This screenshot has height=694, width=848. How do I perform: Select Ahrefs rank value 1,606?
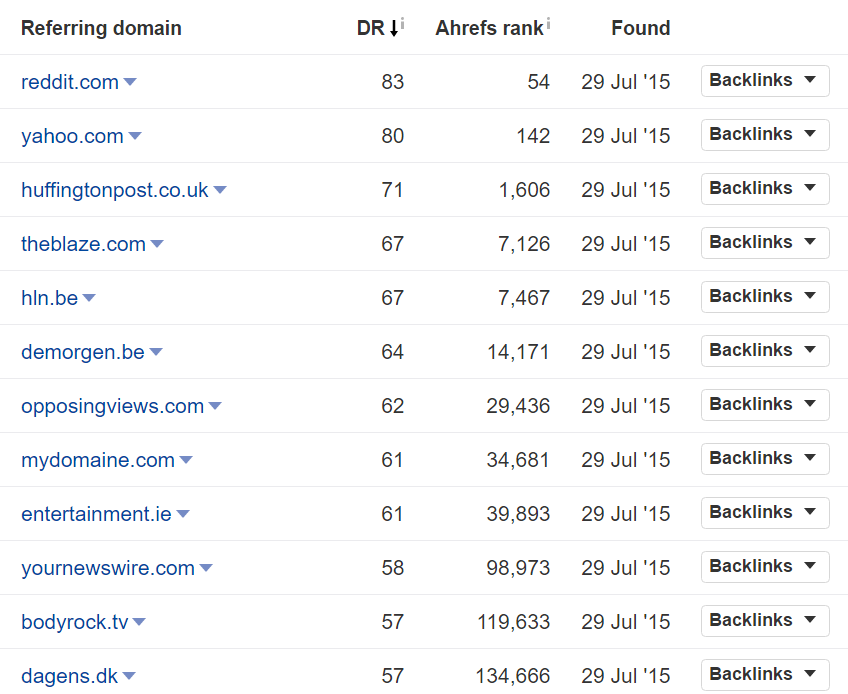[525, 190]
